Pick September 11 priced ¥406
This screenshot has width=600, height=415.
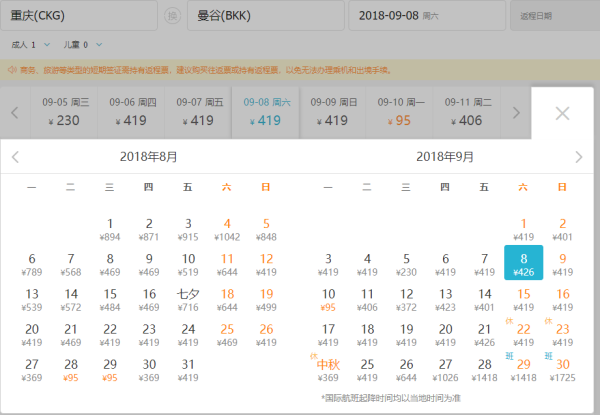[367, 300]
